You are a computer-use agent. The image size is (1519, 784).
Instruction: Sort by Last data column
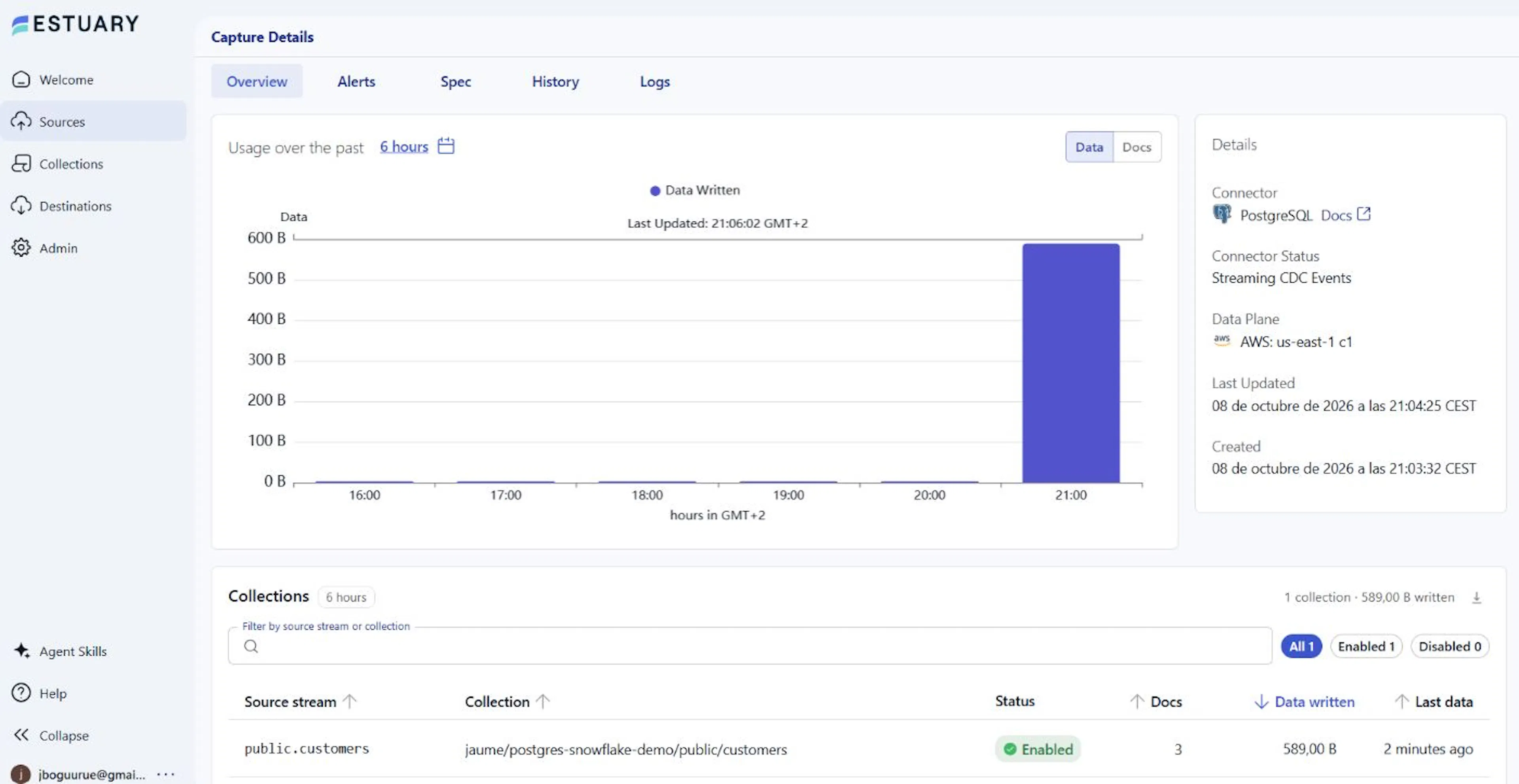(1434, 701)
